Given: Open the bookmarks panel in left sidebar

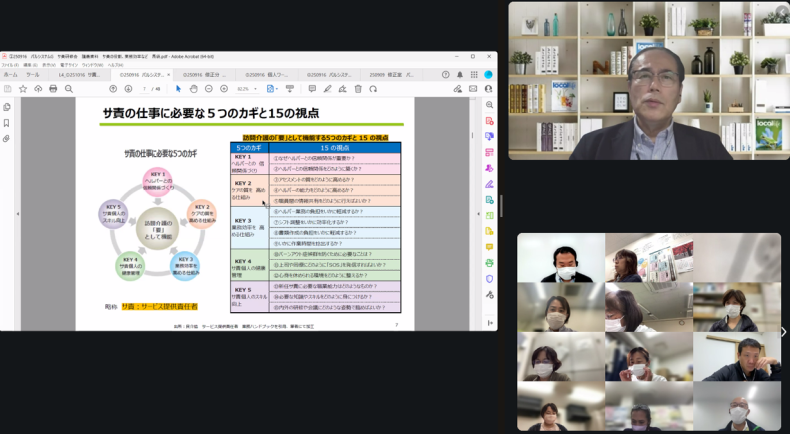Looking at the screenshot, I should coord(7,122).
